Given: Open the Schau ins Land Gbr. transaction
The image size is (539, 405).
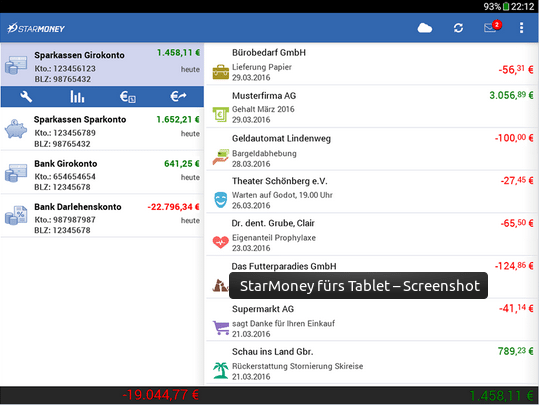Looking at the screenshot, I should pos(371,363).
